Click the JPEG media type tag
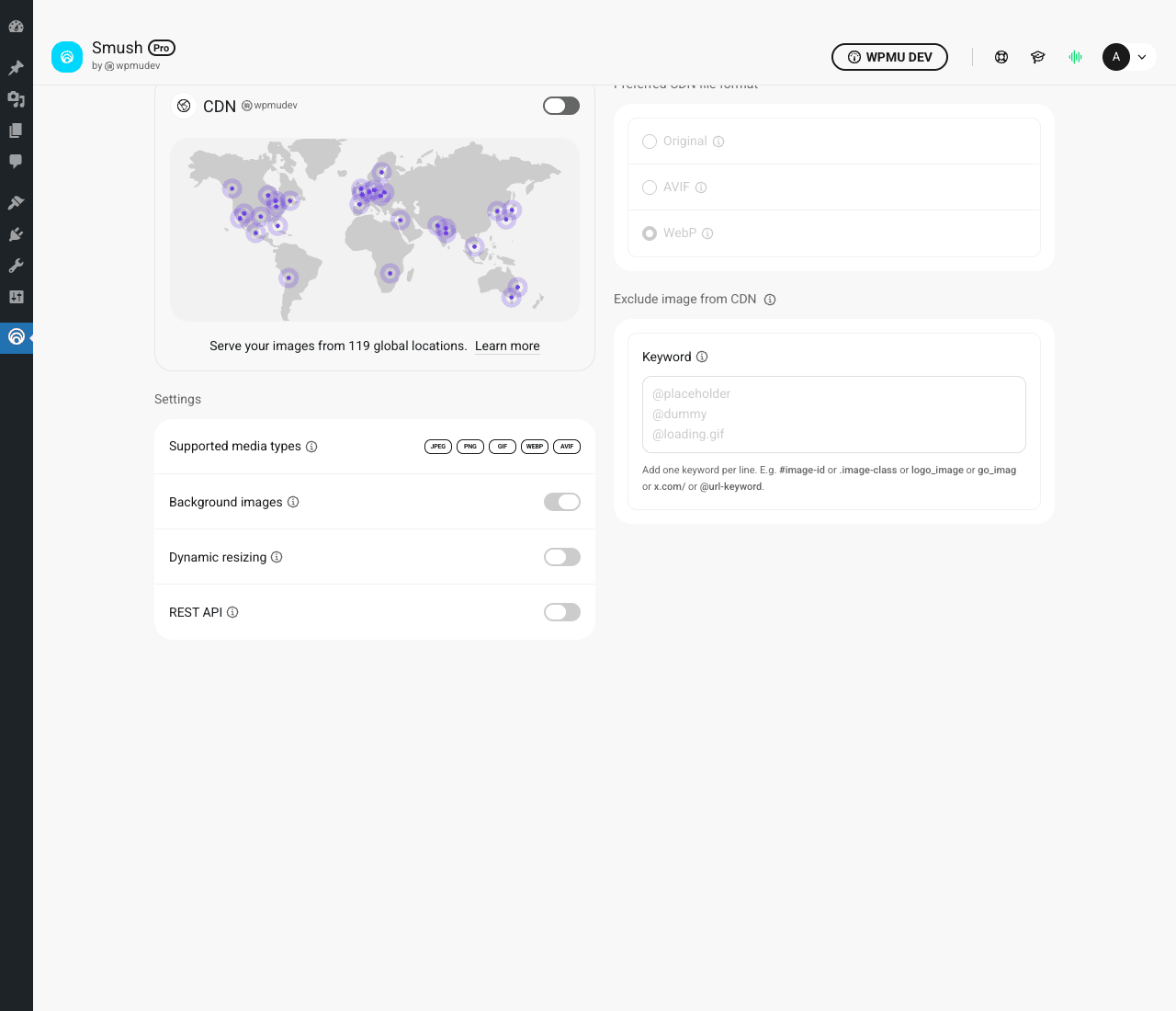1176x1011 pixels. click(438, 447)
